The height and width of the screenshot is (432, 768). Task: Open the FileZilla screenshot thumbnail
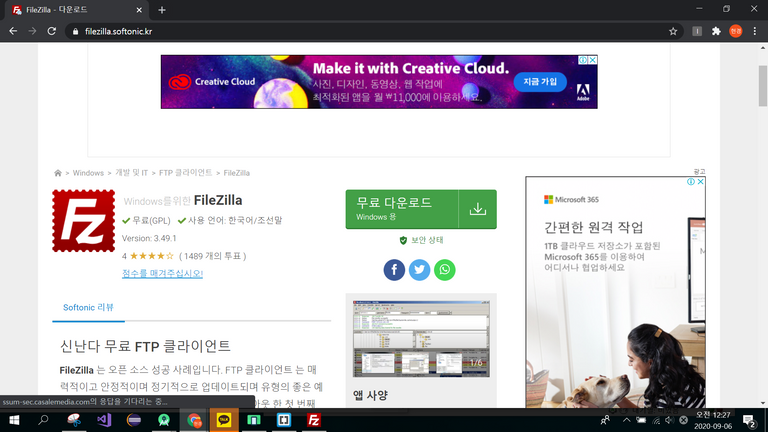pyautogui.click(x=421, y=339)
